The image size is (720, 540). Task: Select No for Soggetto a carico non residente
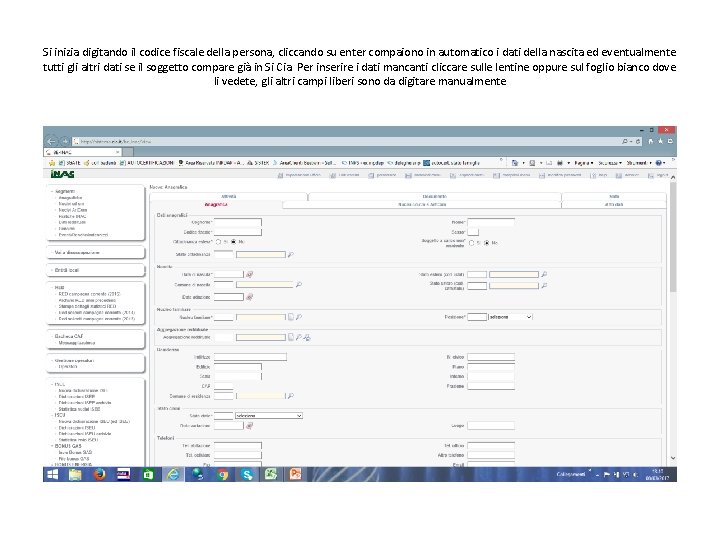pos(487,243)
